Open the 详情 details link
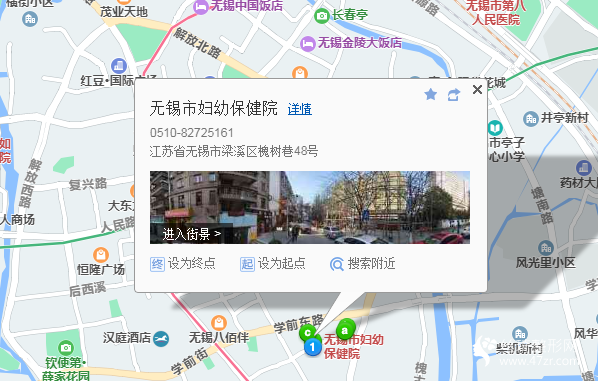The image size is (598, 381). 299,109
